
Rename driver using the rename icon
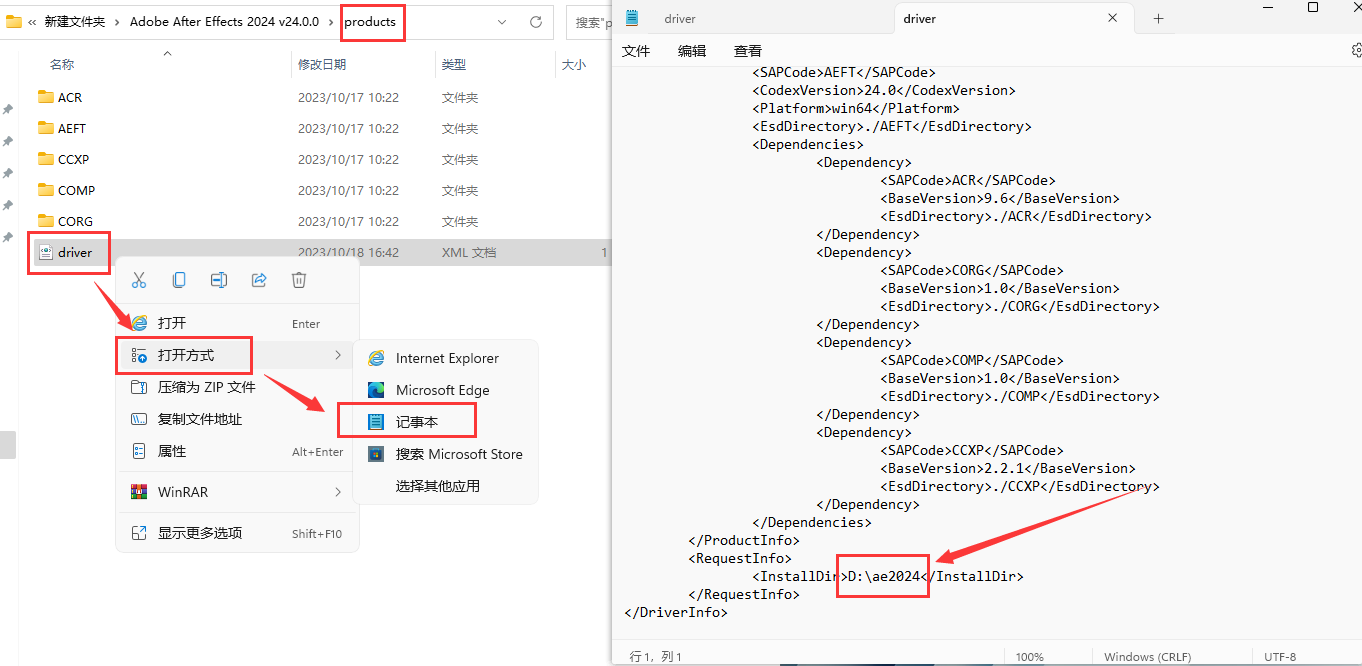click(219, 280)
